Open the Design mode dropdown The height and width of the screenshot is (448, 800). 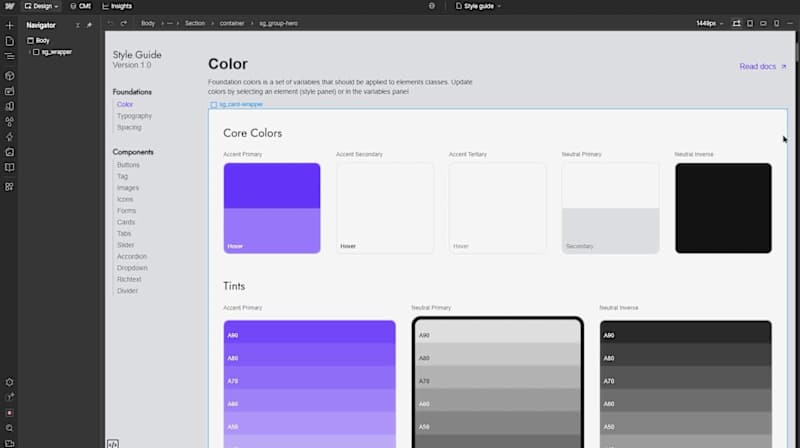[41, 6]
